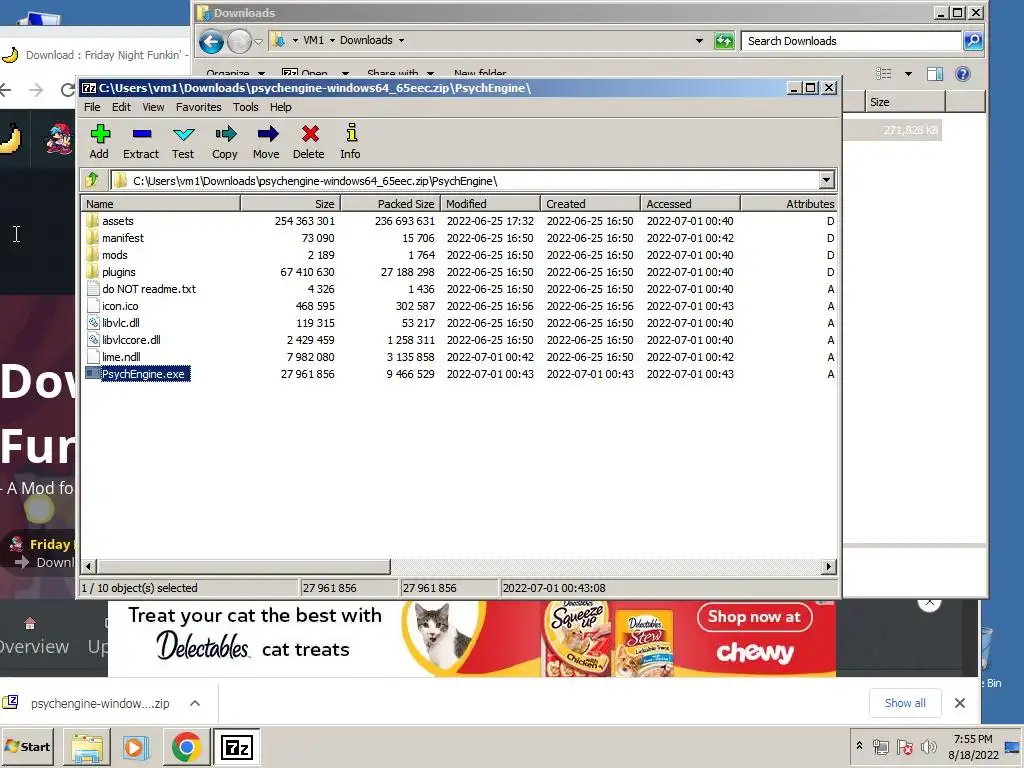1024x768 pixels.
Task: Open the Edit menu
Action: (x=121, y=107)
